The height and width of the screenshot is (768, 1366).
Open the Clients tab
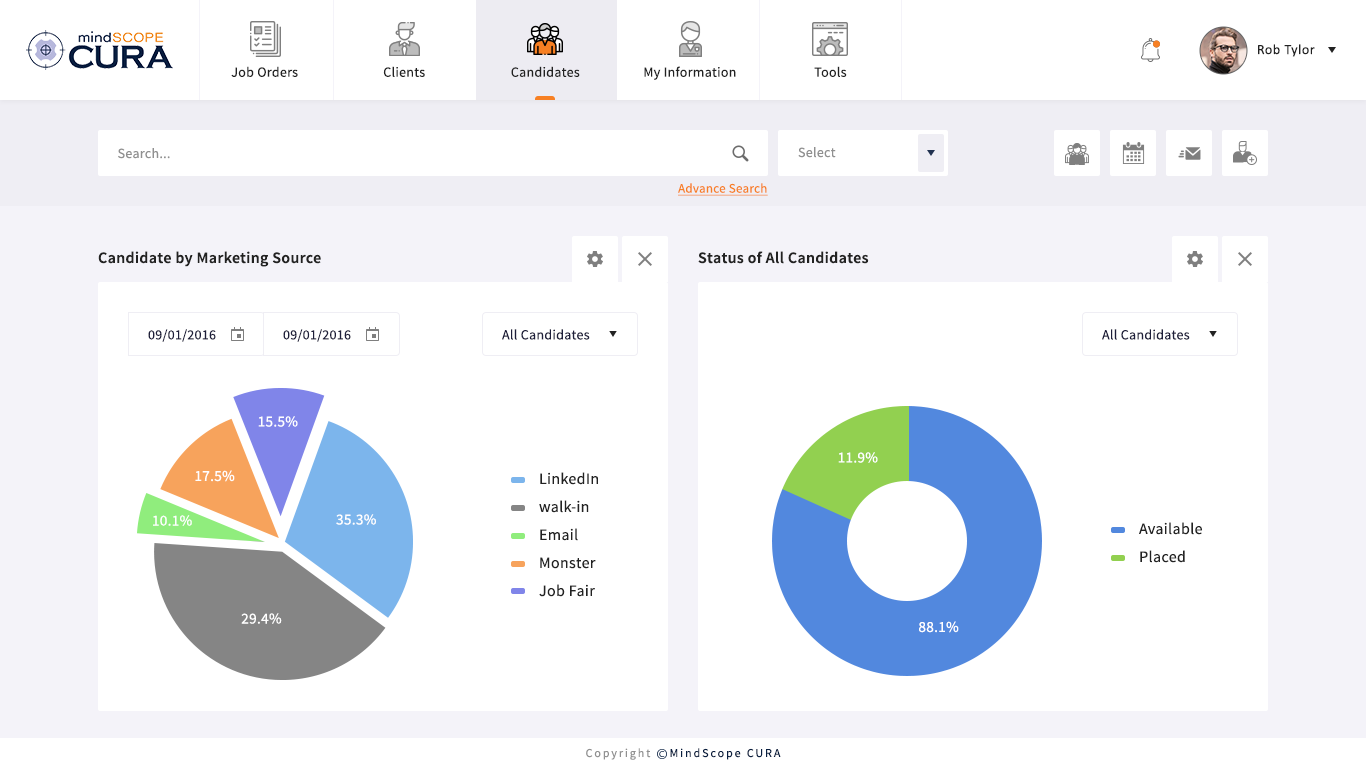(404, 50)
